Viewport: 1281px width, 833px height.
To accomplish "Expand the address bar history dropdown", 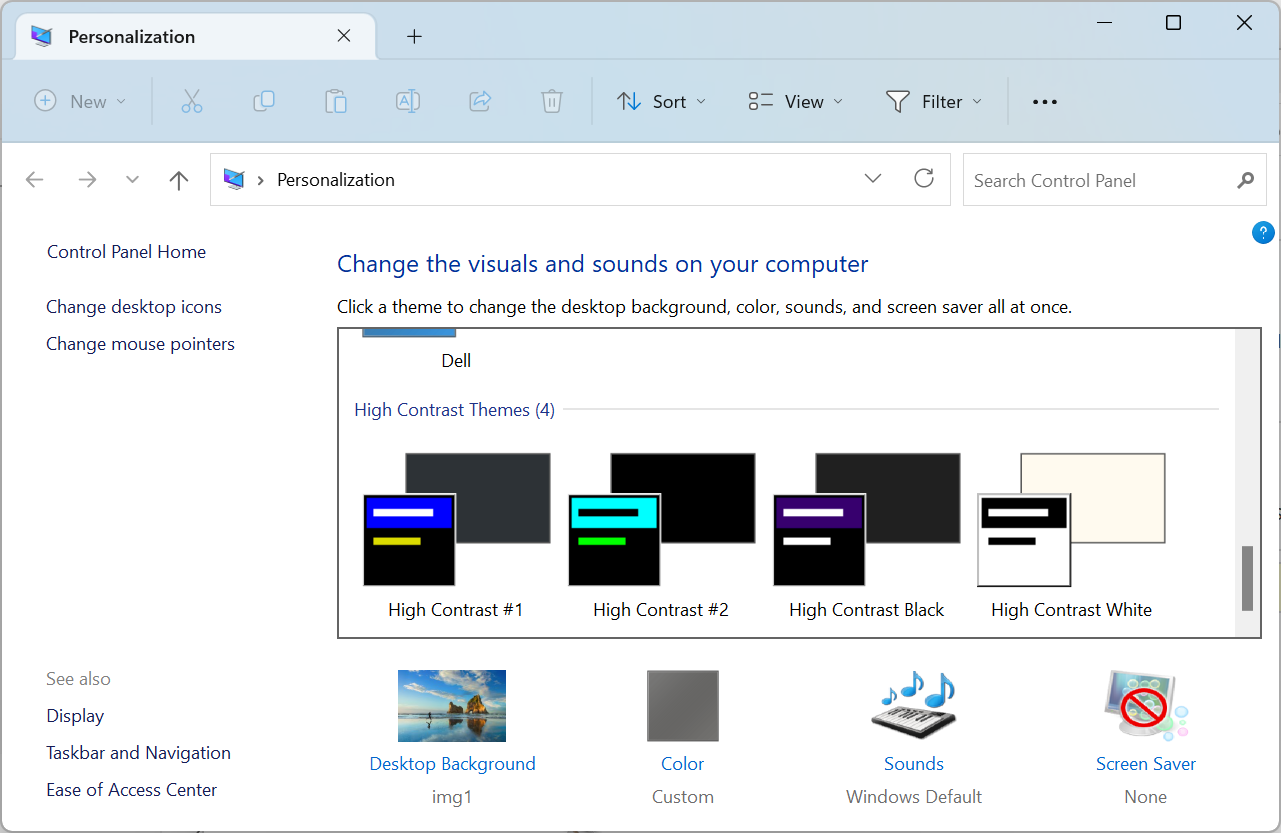I will pyautogui.click(x=873, y=179).
